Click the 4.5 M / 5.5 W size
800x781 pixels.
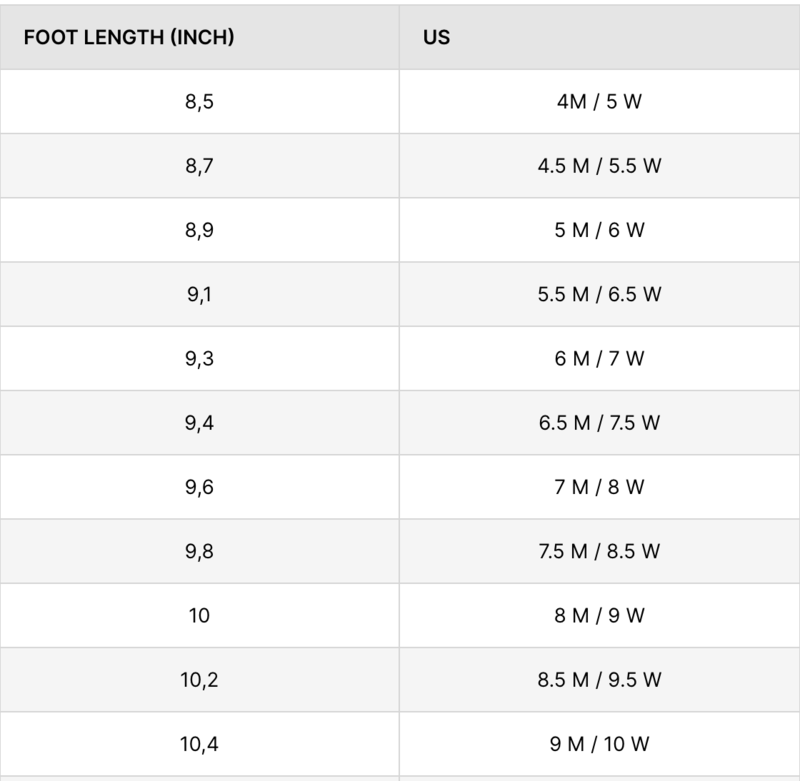coord(599,166)
